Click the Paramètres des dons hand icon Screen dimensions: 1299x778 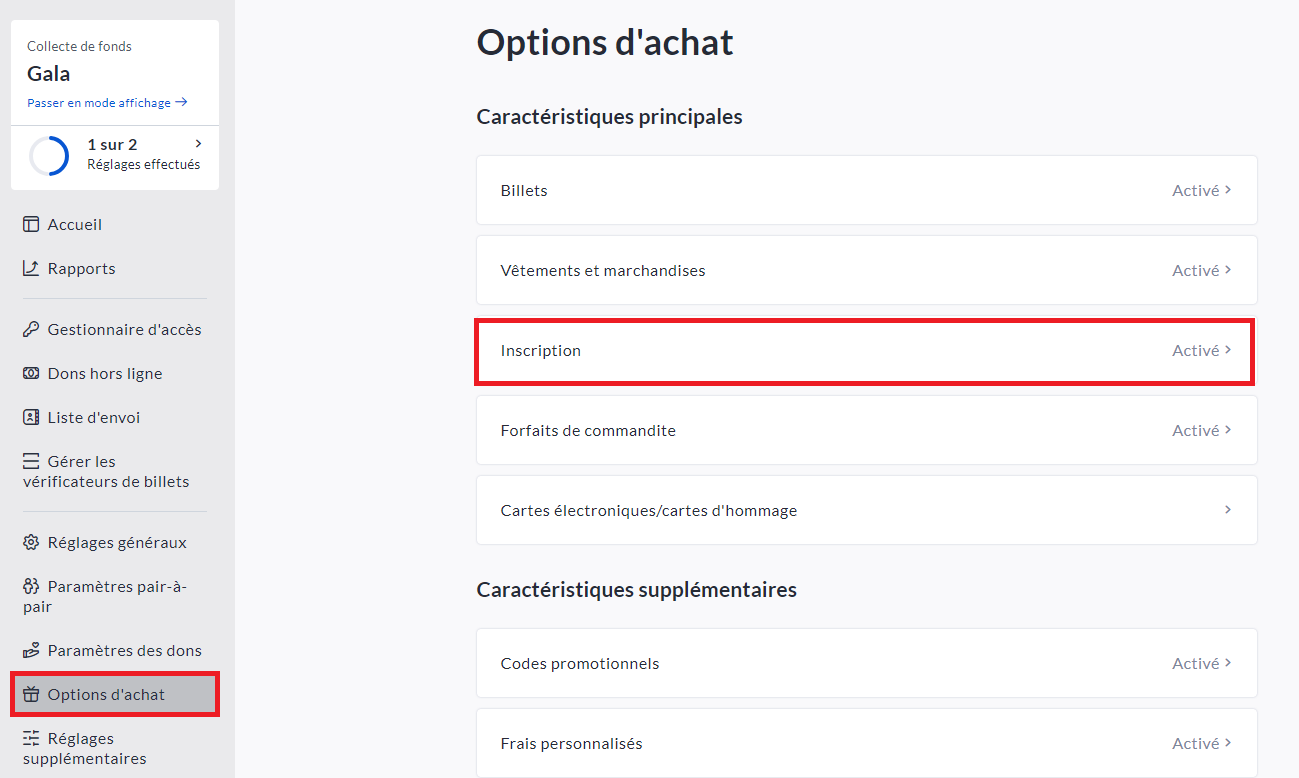tap(31, 651)
